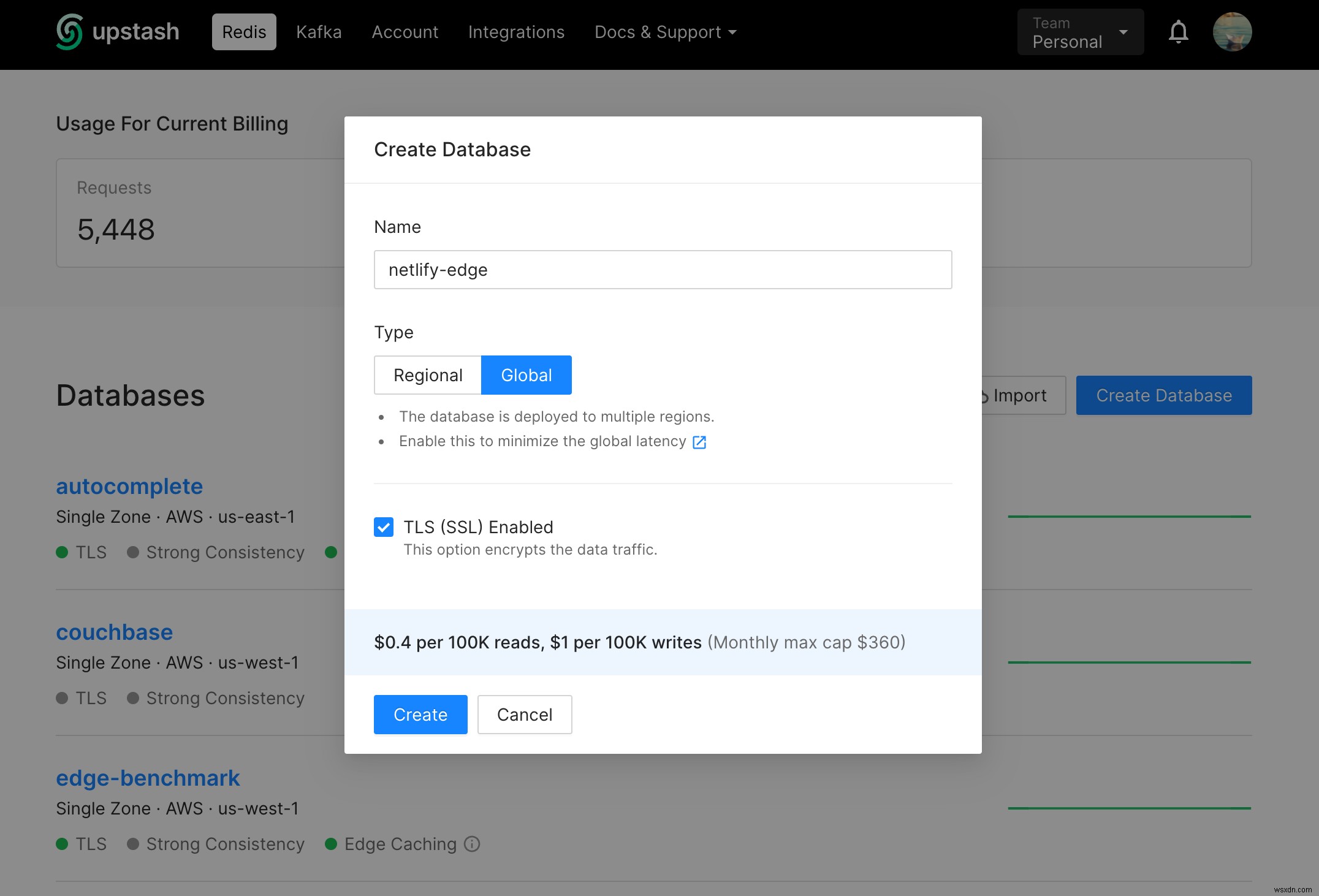Select the Regional database type
The image size is (1319, 896).
pos(428,374)
